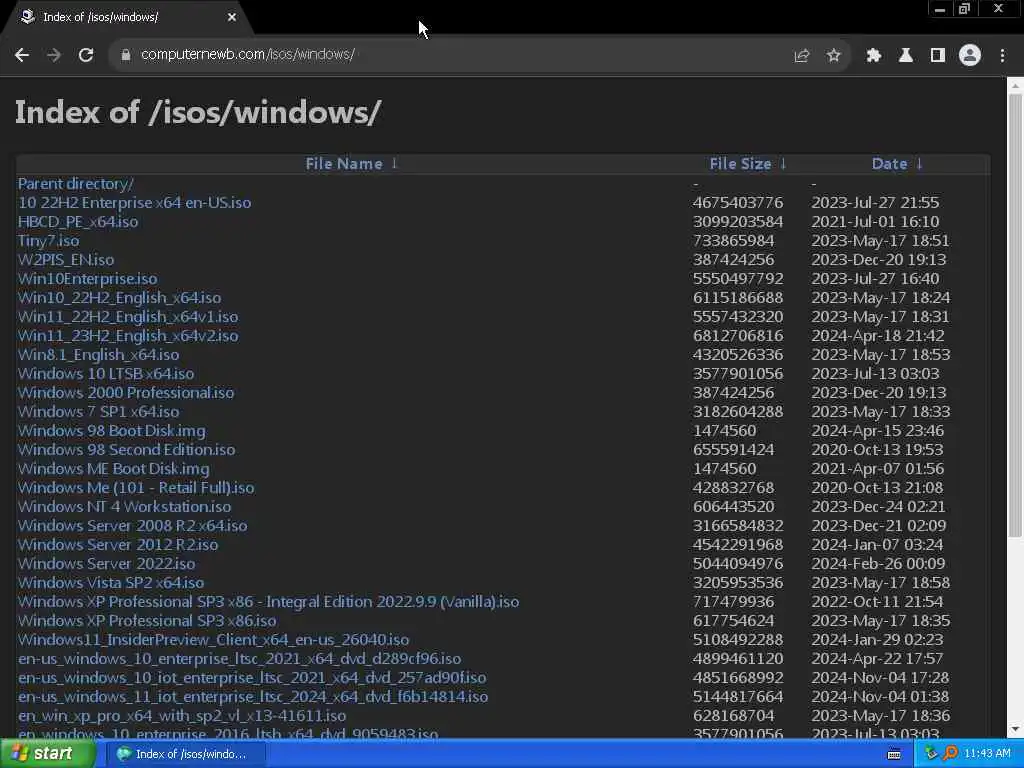Image resolution: width=1024 pixels, height=768 pixels.
Task: Open Windows11_InsiderPreview_Client_x64 iso link
Action: pos(214,639)
